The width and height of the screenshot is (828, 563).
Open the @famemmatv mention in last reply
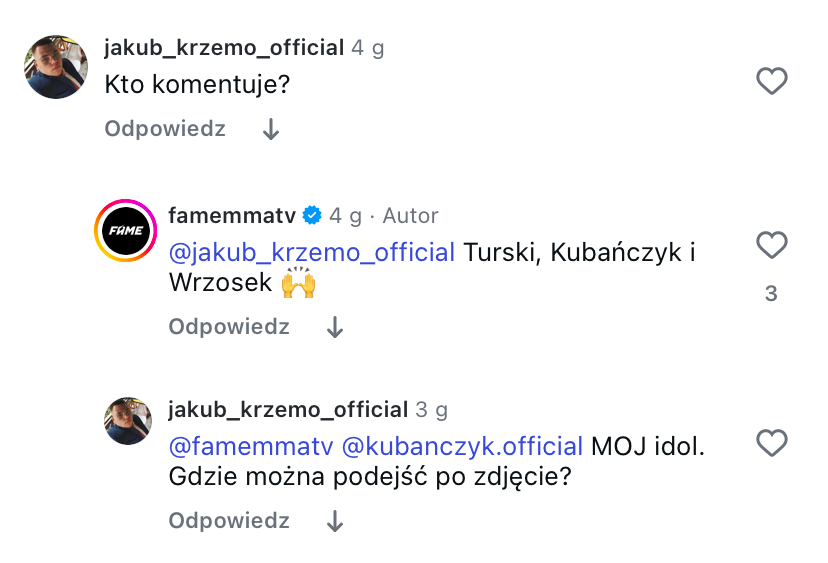(251, 446)
